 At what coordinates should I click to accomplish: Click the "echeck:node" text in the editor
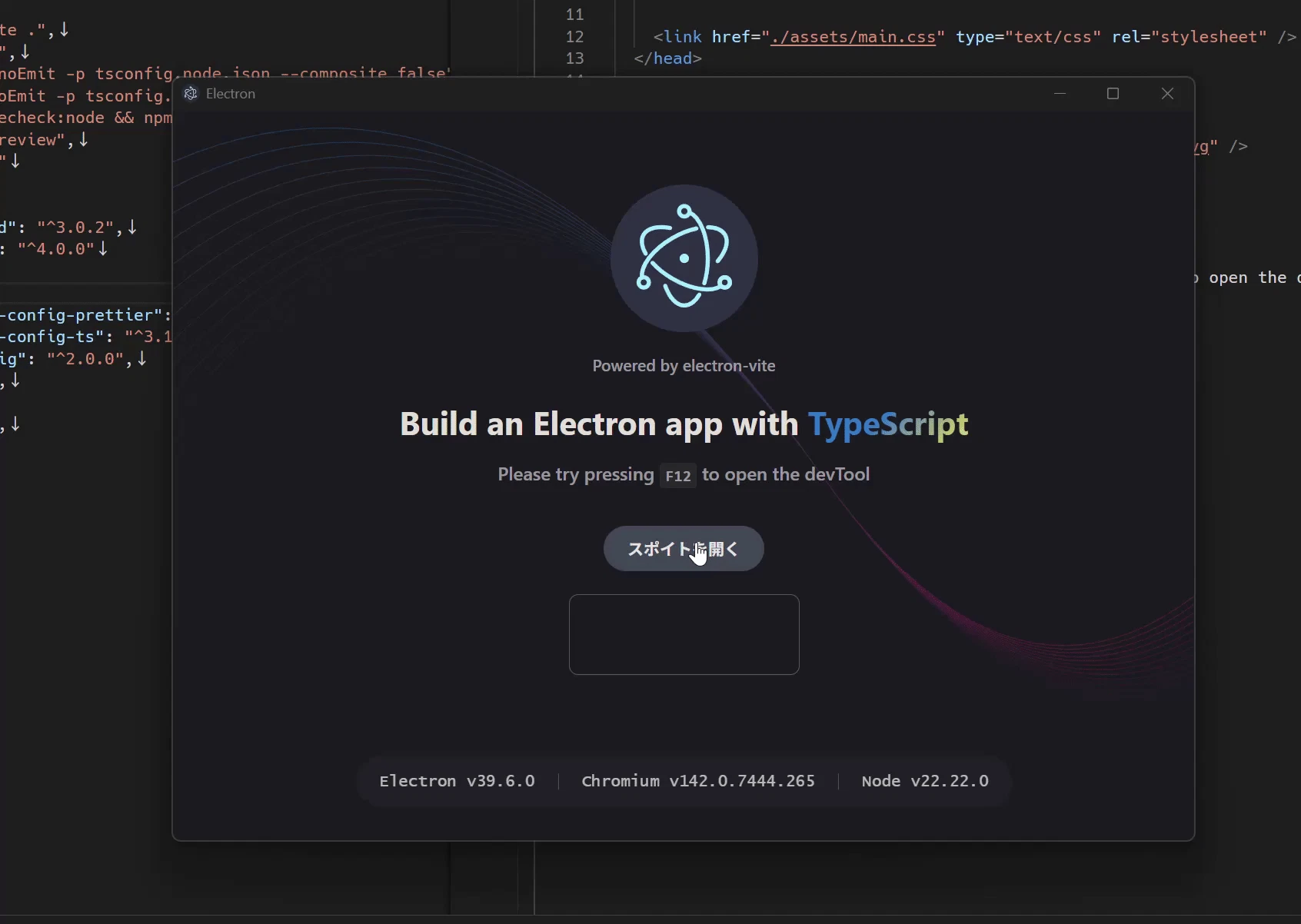point(52,118)
